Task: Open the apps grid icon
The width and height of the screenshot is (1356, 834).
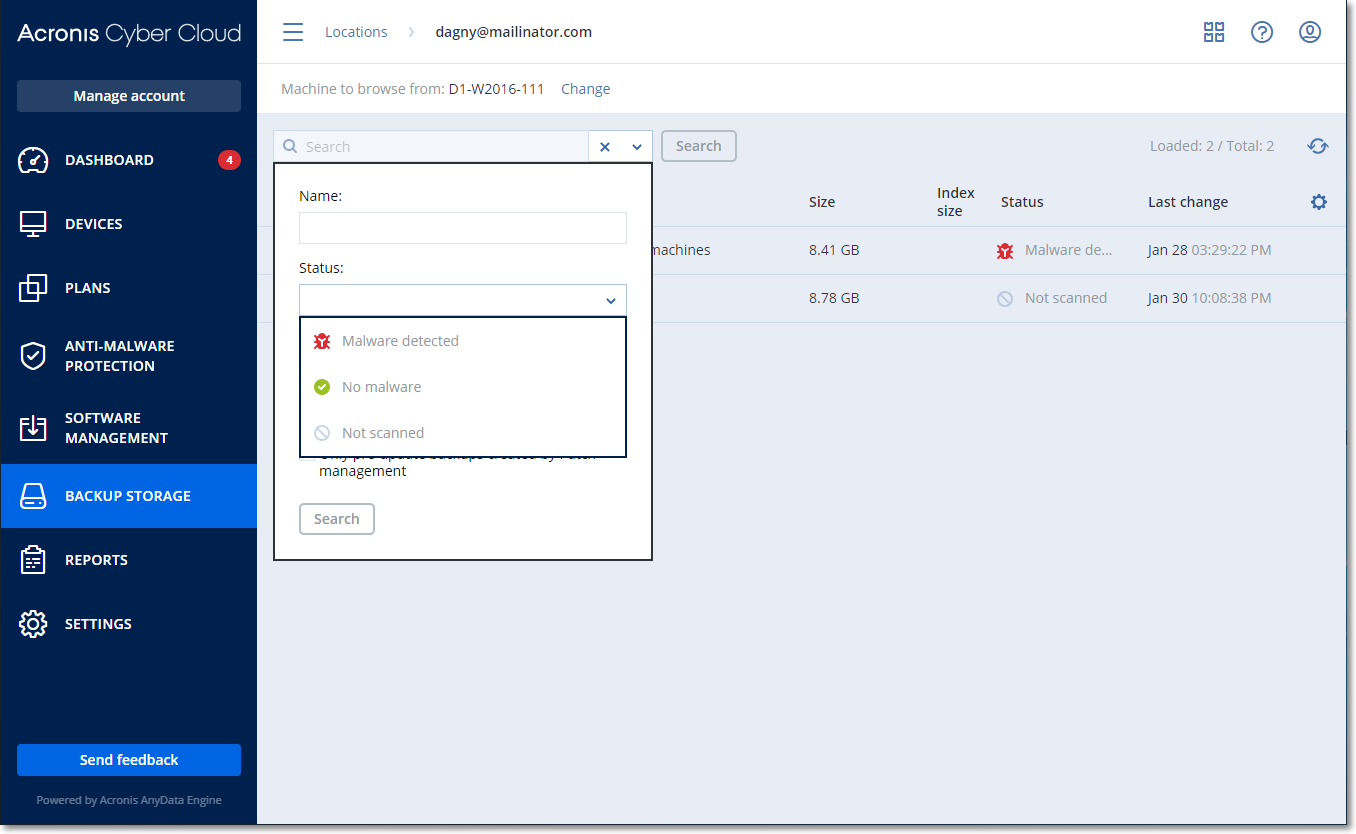Action: (x=1213, y=32)
